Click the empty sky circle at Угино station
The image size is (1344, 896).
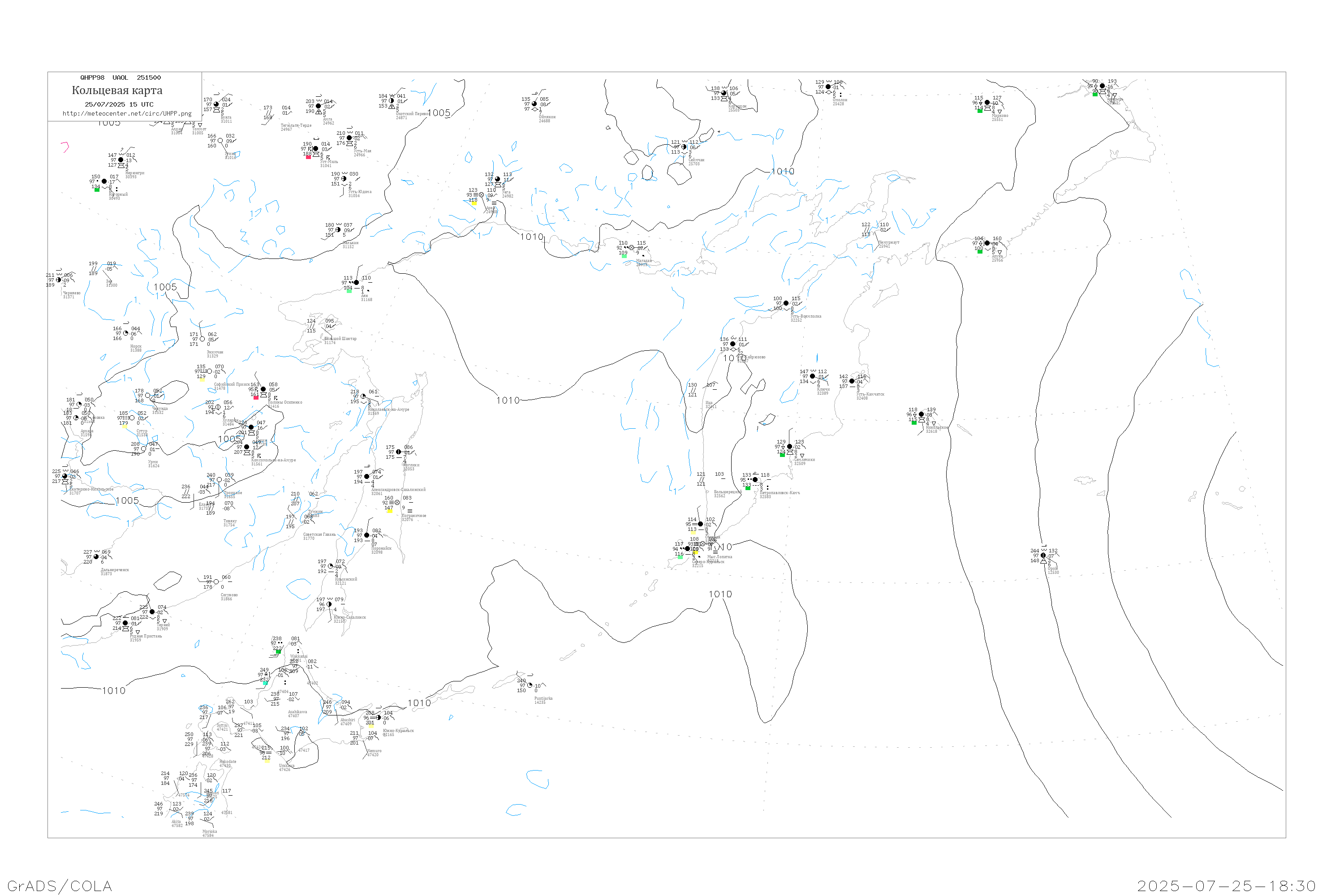pos(220,141)
